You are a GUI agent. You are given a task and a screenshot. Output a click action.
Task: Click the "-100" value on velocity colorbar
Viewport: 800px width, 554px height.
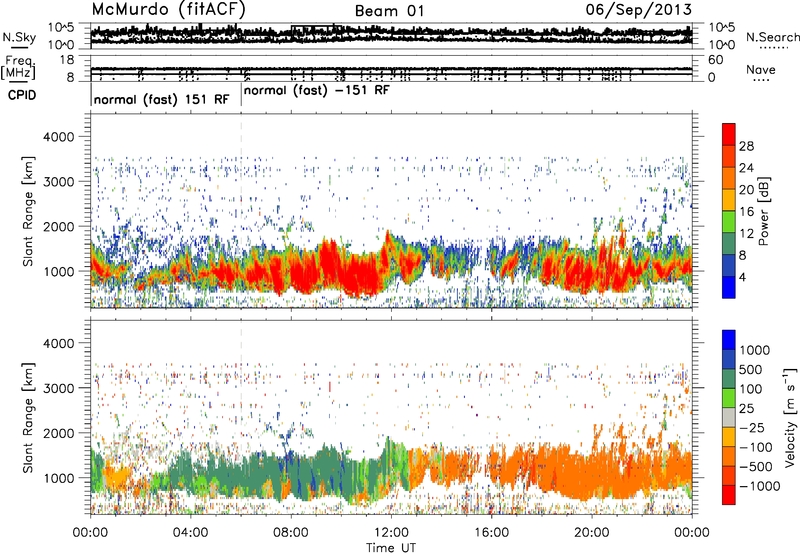click(x=756, y=447)
